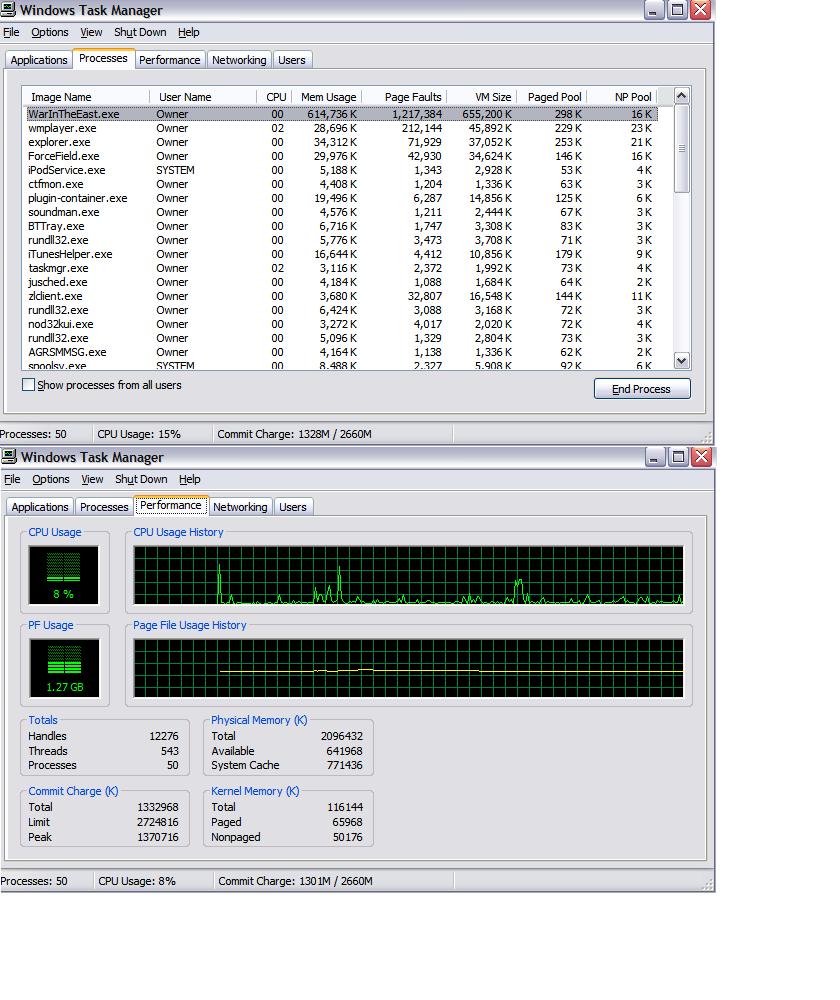The image size is (840, 1000).
Task: Open the Options menu in lower window
Action: pyautogui.click(x=50, y=479)
